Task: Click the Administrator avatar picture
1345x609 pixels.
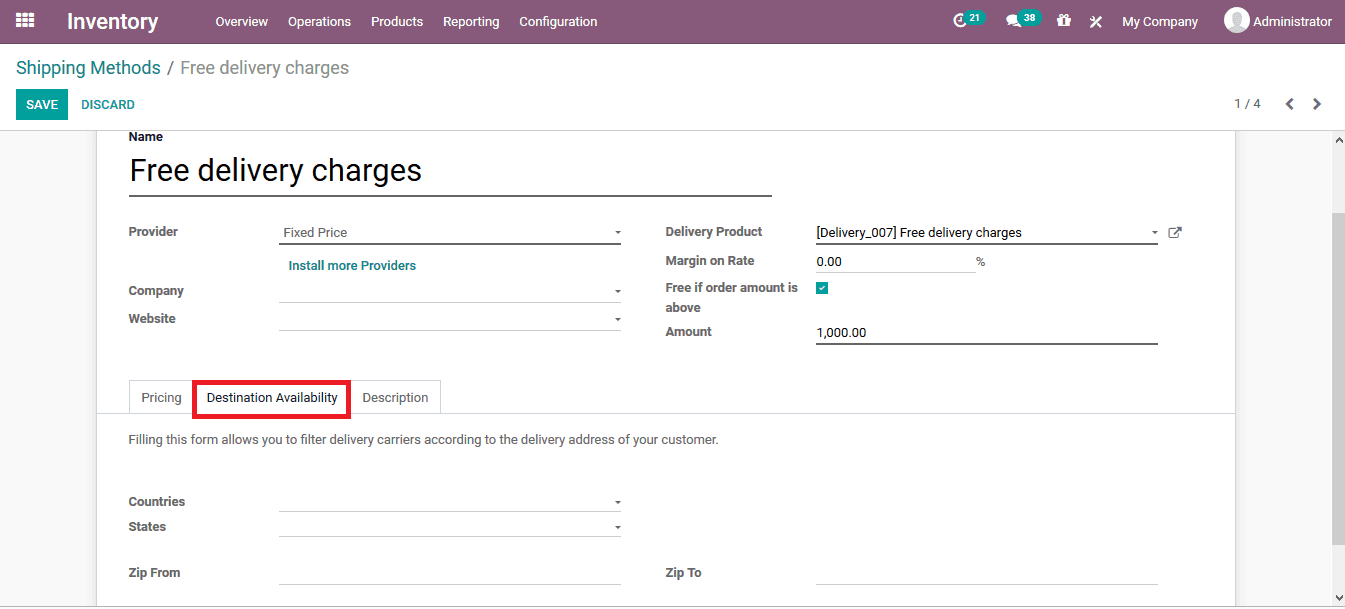Action: tap(1237, 20)
